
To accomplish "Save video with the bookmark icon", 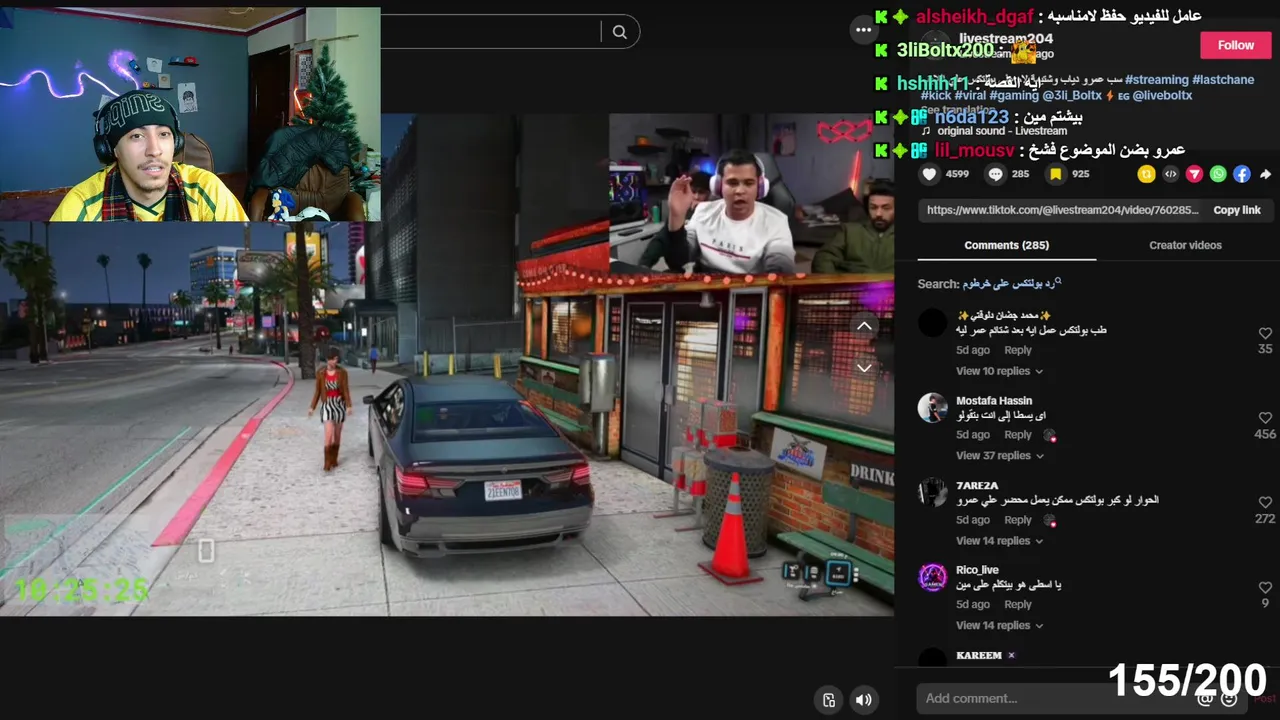I will pyautogui.click(x=1055, y=174).
